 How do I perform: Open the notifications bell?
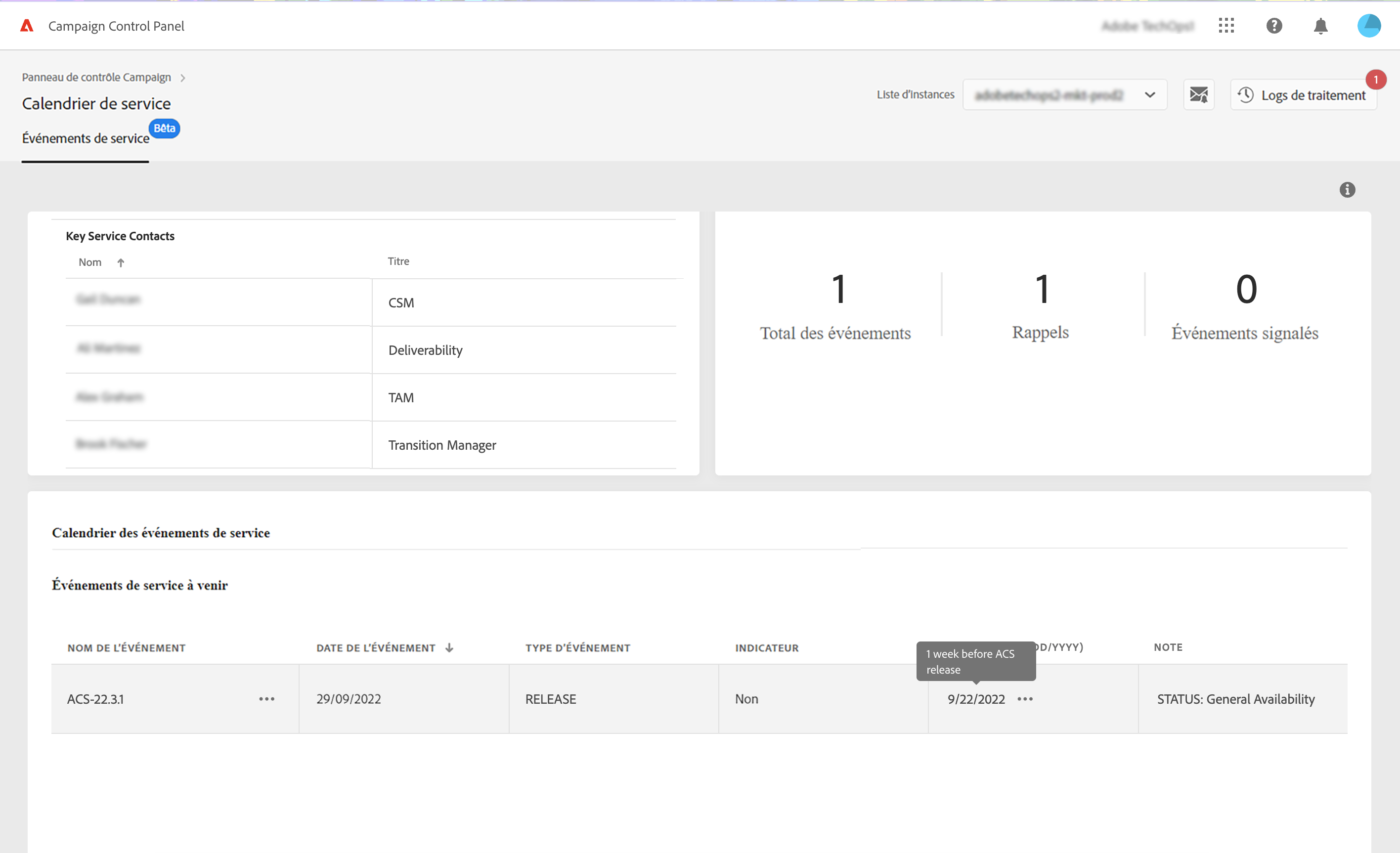[x=1320, y=26]
